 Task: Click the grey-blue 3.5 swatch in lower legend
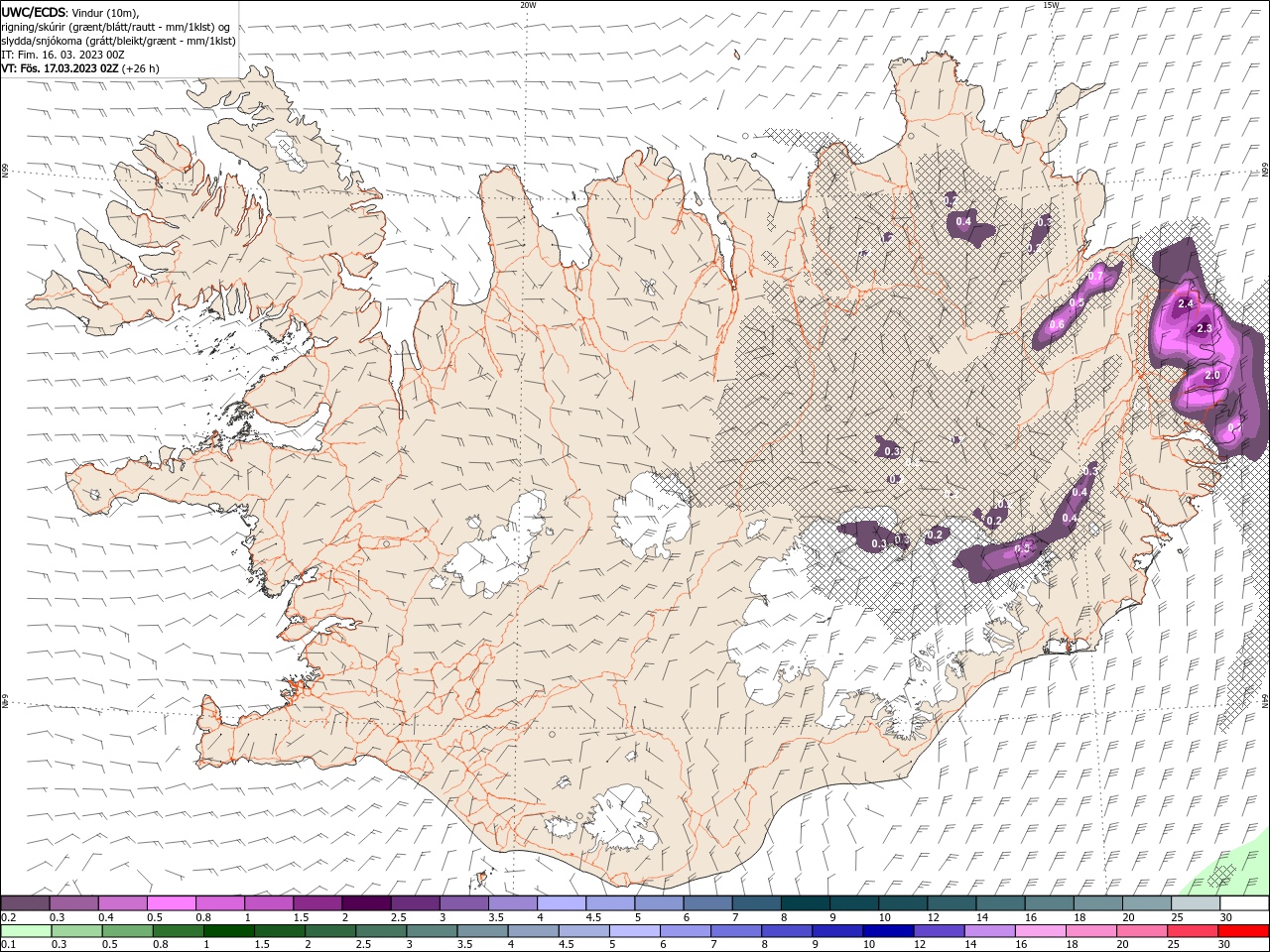[x=483, y=931]
